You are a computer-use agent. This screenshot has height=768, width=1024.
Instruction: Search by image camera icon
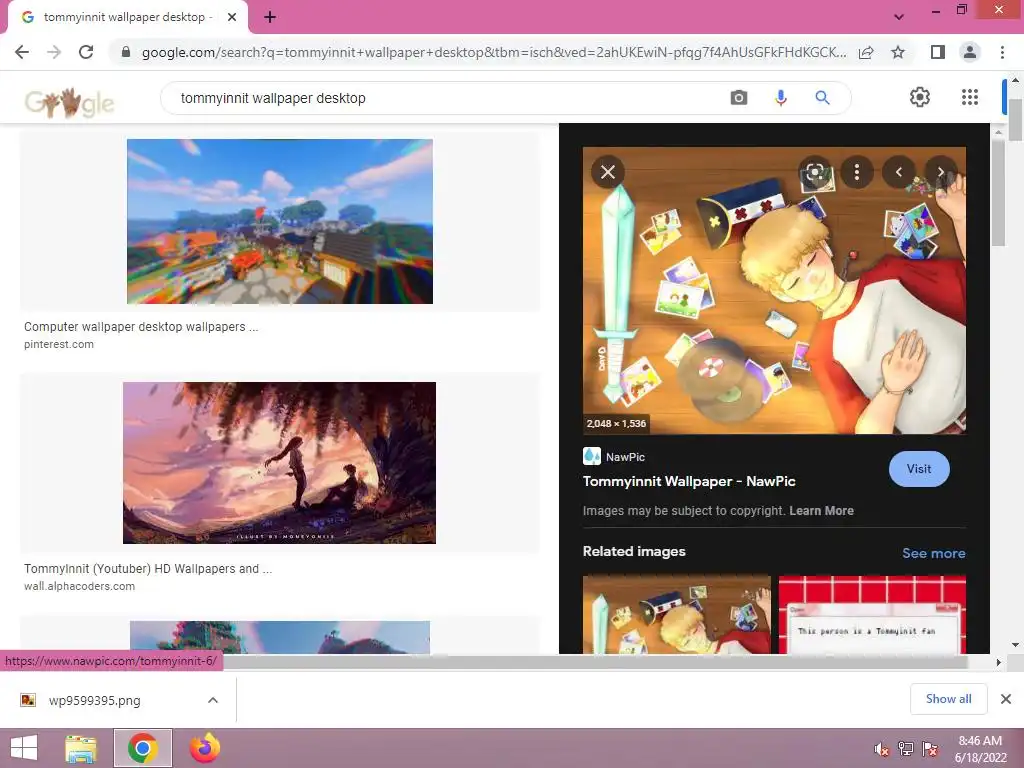(739, 98)
